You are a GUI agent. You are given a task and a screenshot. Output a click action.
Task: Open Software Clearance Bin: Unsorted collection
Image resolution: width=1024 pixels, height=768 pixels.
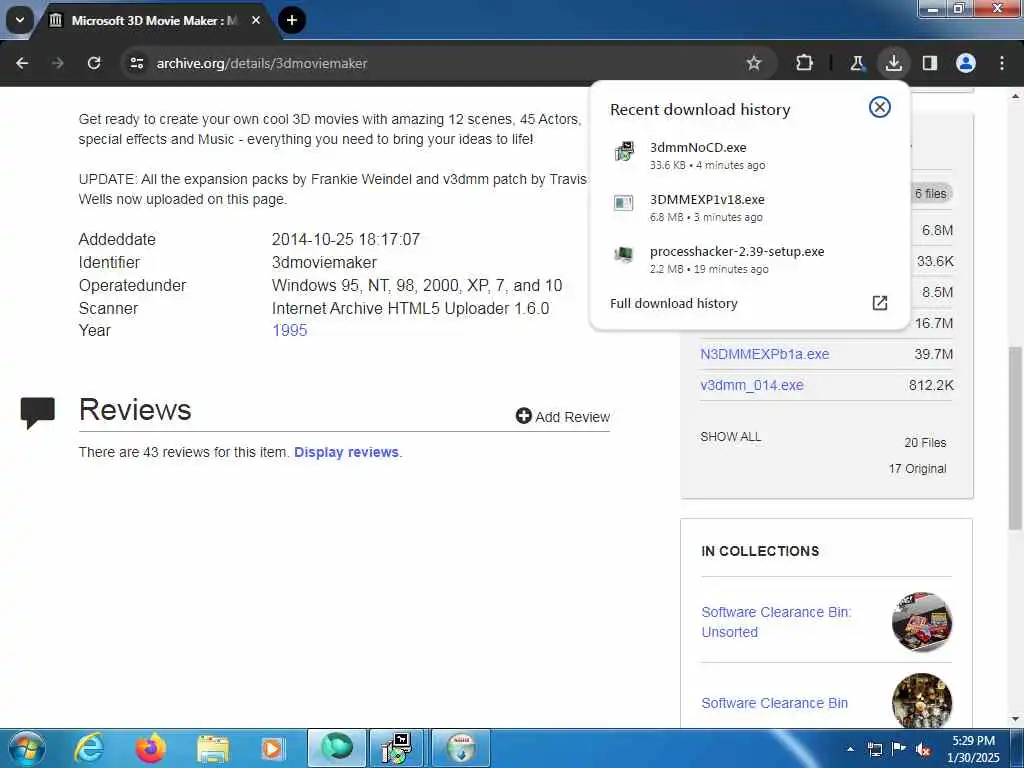(x=776, y=622)
